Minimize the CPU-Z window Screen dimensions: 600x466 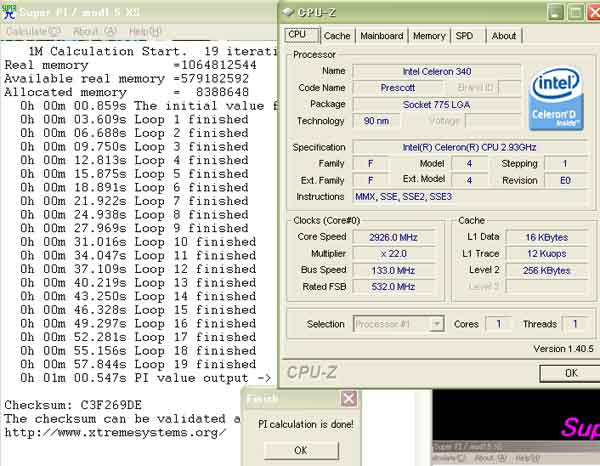[555, 12]
